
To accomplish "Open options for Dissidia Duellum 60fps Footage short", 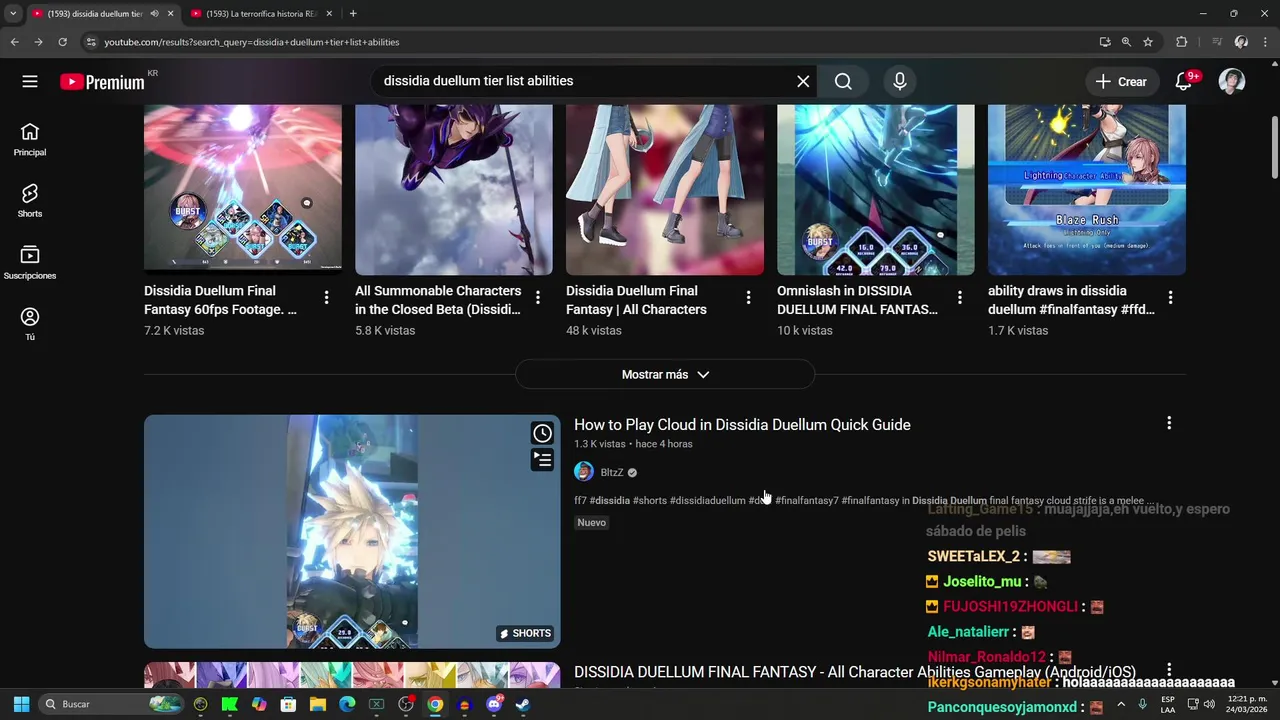I will tap(327, 298).
